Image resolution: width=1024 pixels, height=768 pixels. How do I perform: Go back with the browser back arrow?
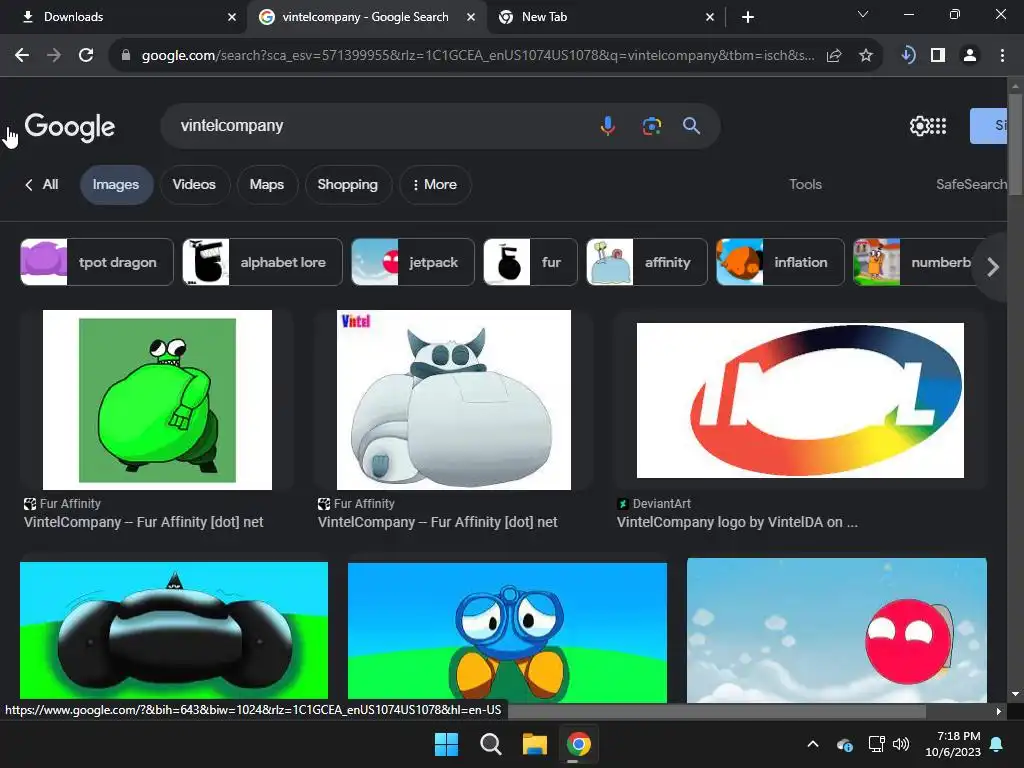22,56
